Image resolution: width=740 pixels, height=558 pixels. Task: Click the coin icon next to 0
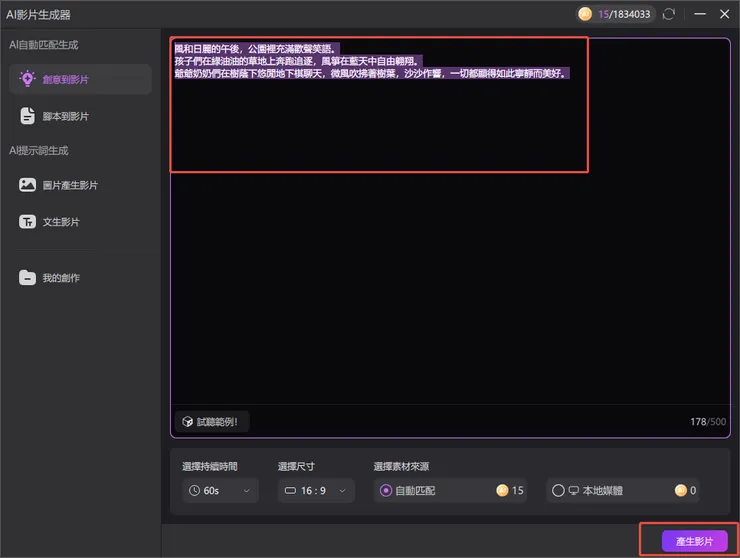[681, 490]
